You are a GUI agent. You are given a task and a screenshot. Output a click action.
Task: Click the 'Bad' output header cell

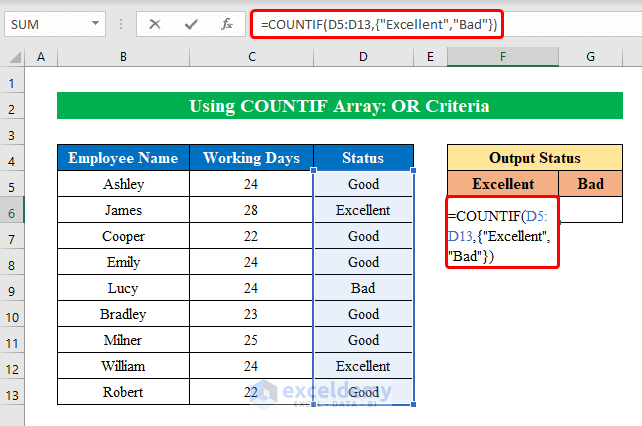590,184
